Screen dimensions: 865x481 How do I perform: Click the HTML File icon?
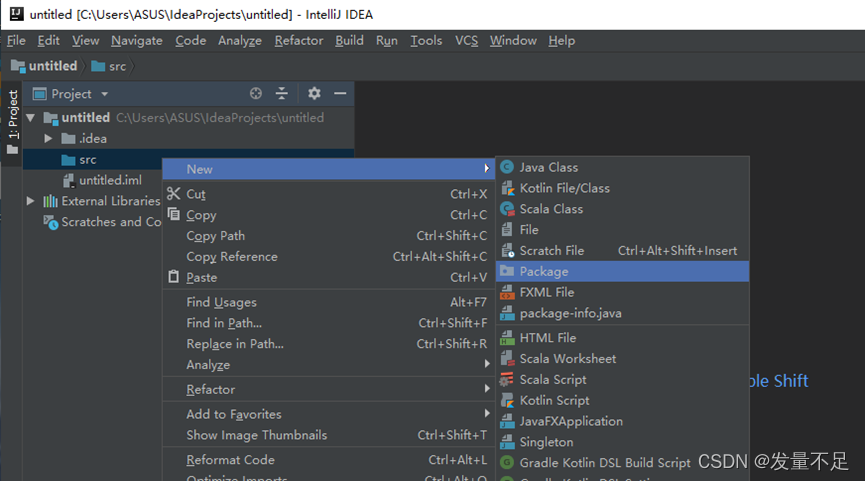coord(507,338)
